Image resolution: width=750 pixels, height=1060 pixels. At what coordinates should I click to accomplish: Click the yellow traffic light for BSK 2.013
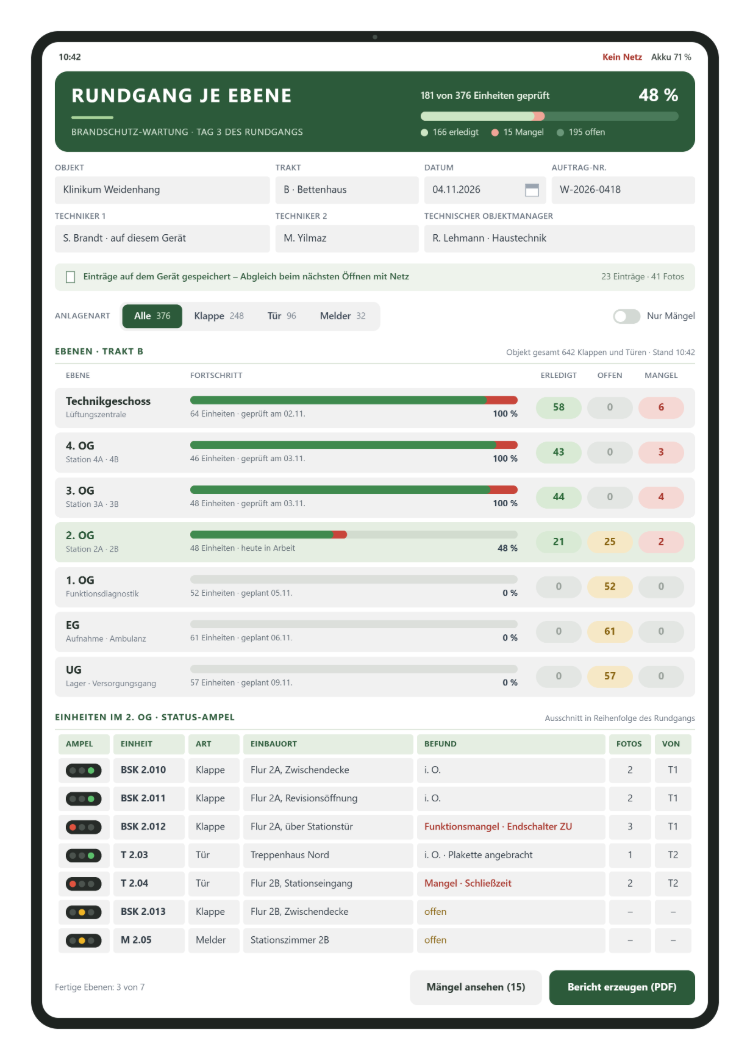point(82,912)
